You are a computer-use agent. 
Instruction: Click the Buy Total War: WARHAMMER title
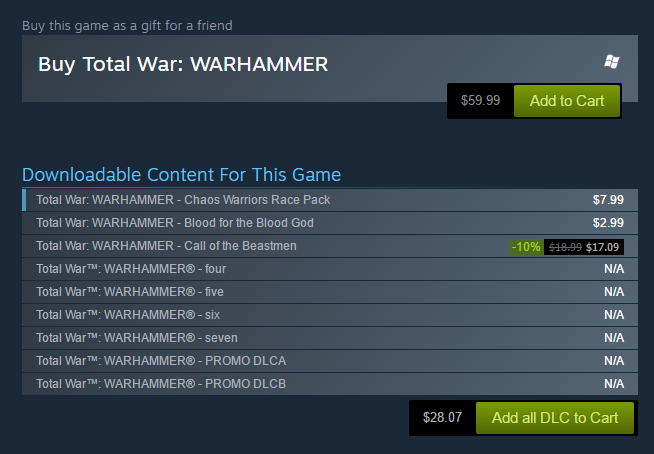pos(183,64)
